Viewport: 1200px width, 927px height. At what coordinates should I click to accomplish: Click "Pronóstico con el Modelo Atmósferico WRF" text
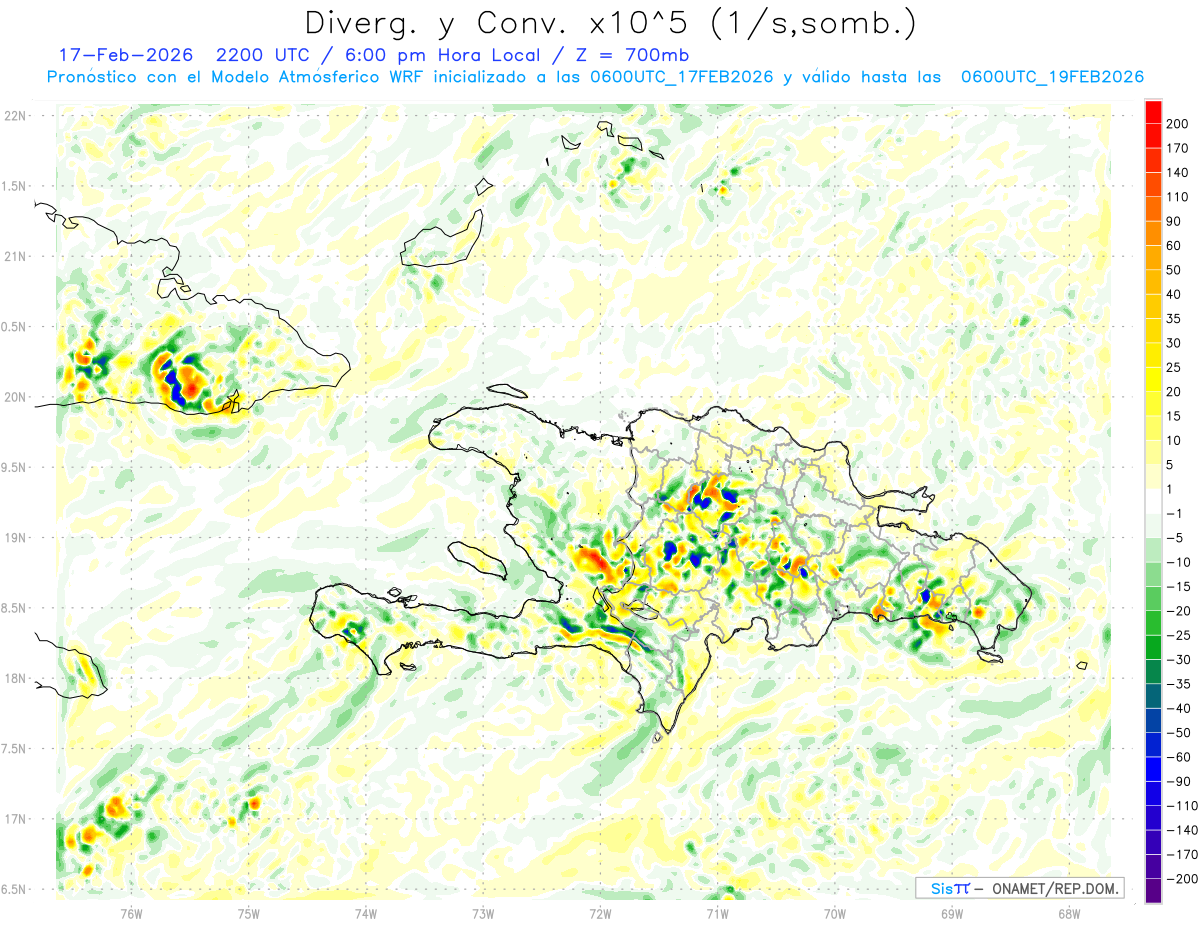tap(239, 77)
